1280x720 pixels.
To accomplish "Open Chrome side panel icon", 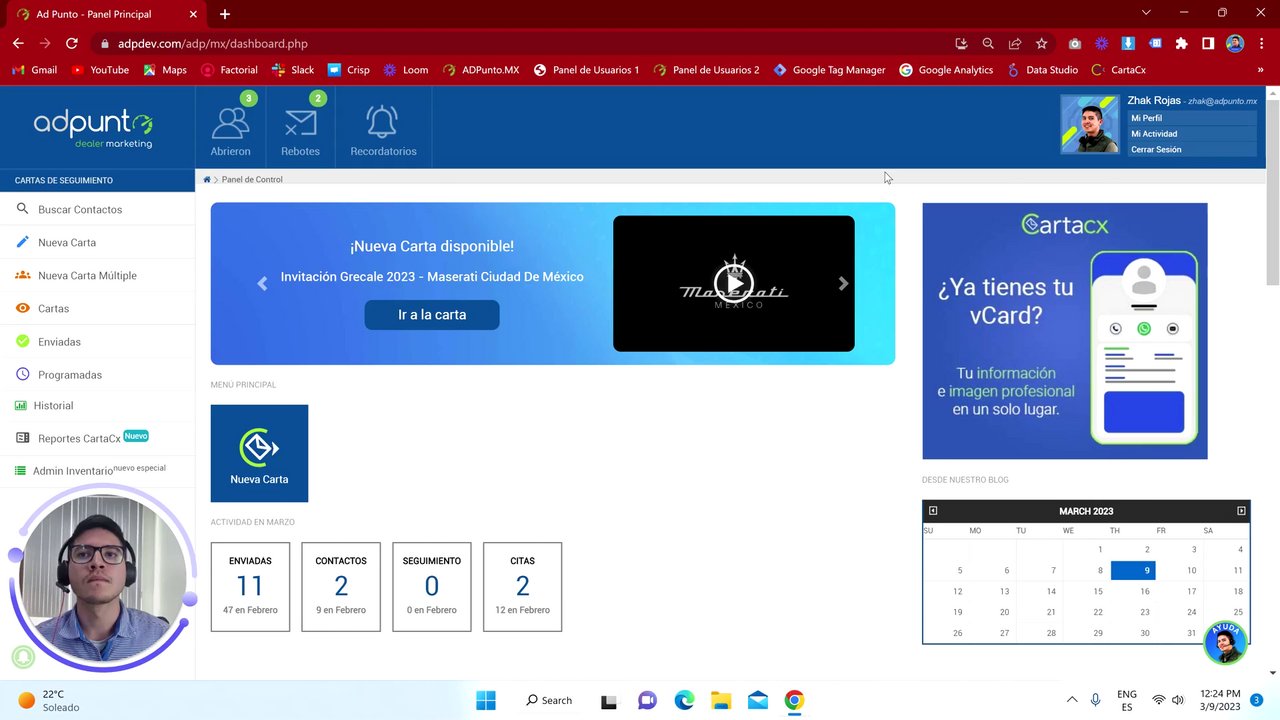I will [x=1208, y=44].
